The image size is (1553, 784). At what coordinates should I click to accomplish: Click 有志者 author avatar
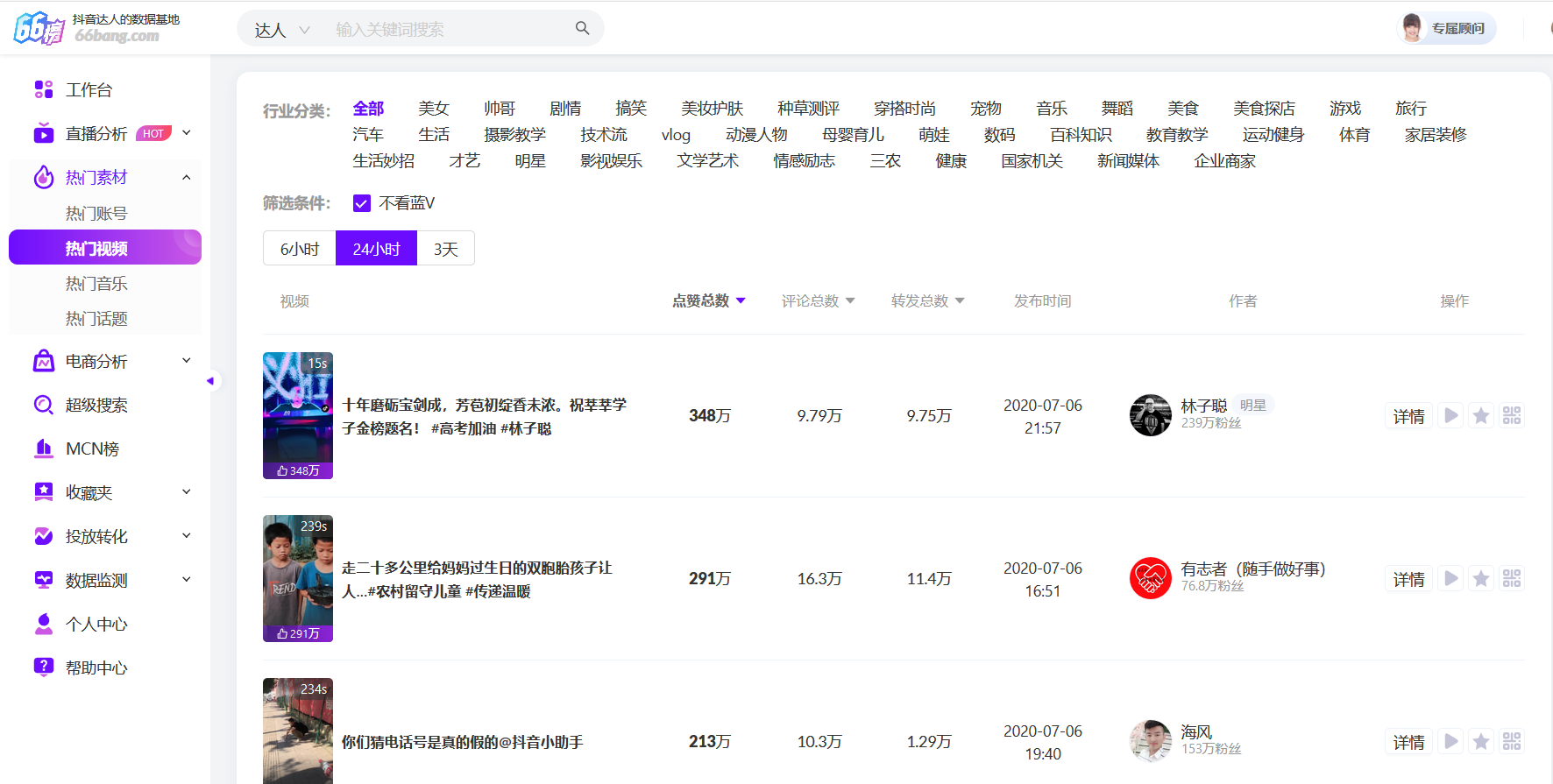coord(1151,578)
